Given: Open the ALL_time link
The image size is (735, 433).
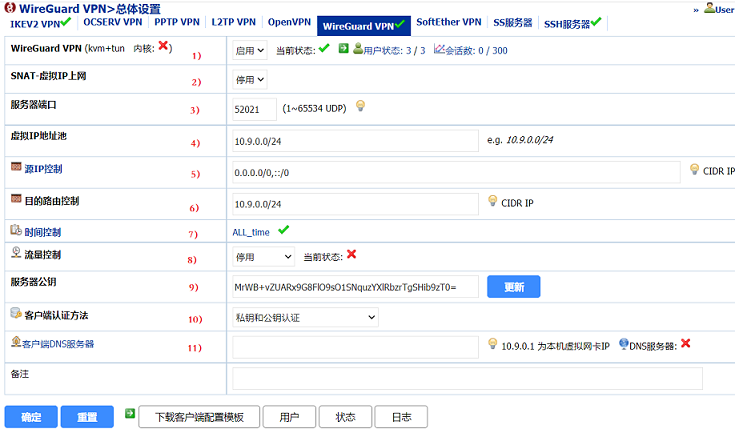Looking at the screenshot, I should pos(251,232).
